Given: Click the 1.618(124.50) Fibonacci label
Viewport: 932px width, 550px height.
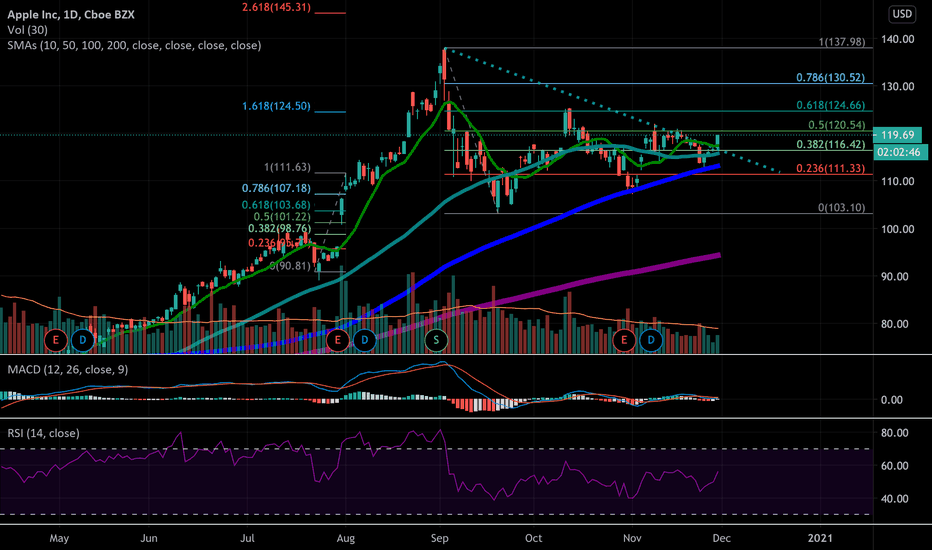Looking at the screenshot, I should (276, 106).
